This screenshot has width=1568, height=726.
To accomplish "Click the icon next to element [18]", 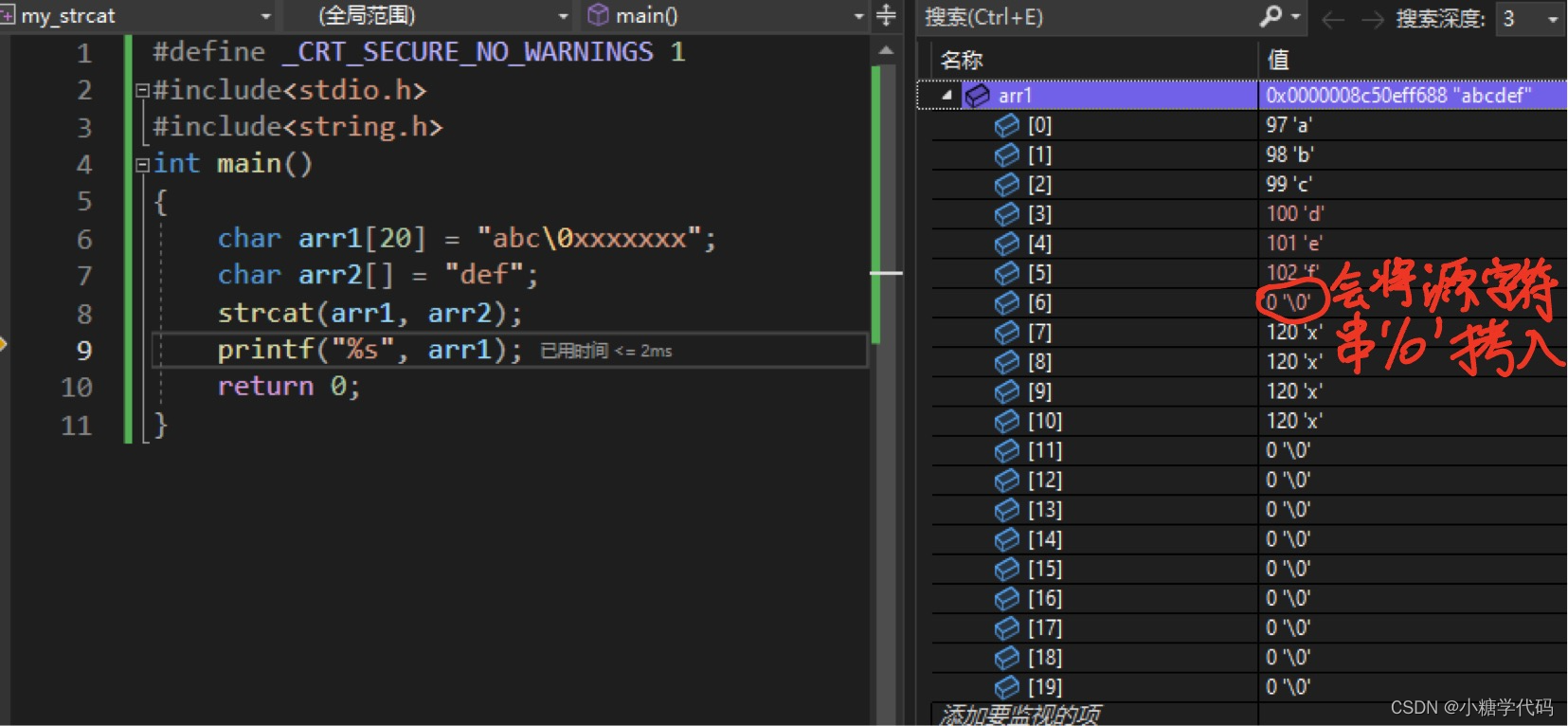I will point(1006,658).
